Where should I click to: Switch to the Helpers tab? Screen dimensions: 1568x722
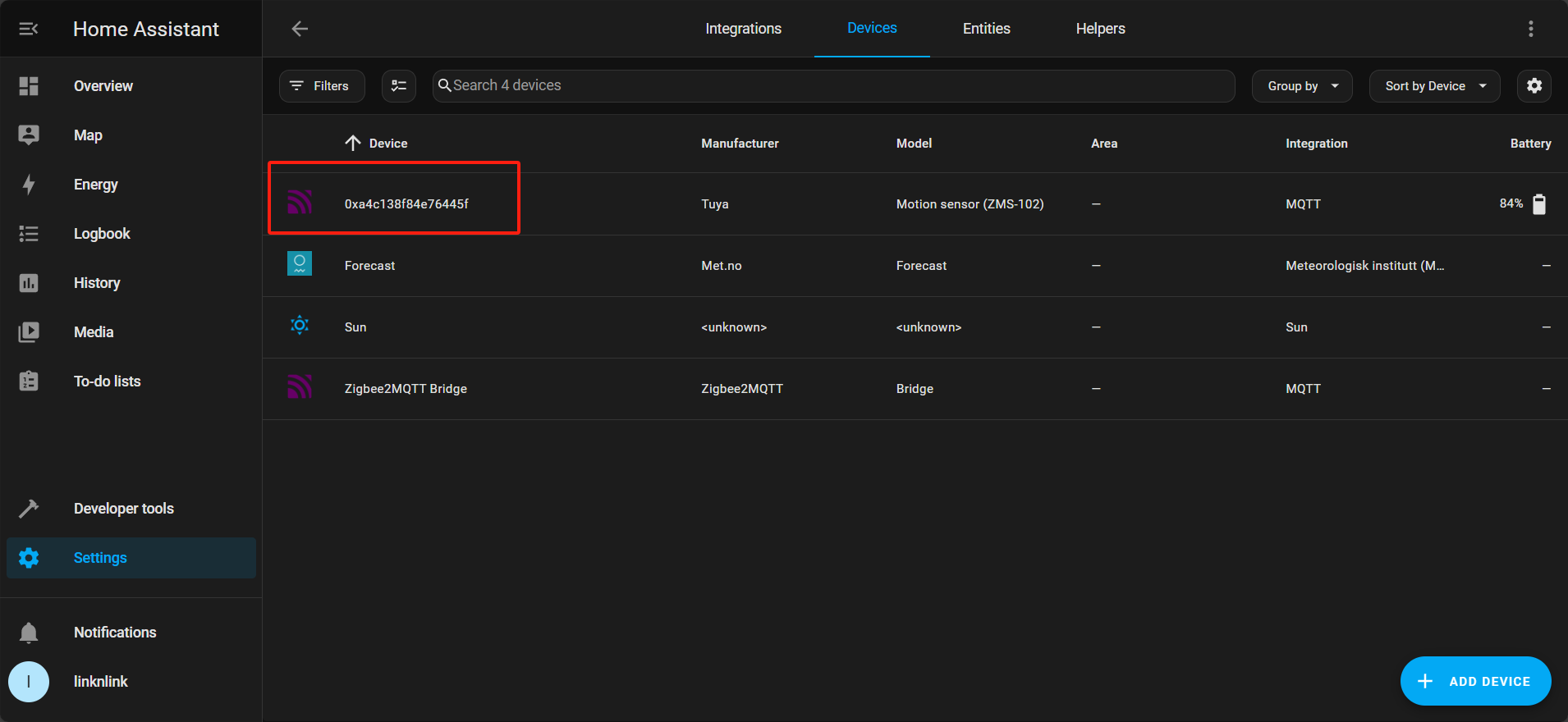click(1100, 29)
